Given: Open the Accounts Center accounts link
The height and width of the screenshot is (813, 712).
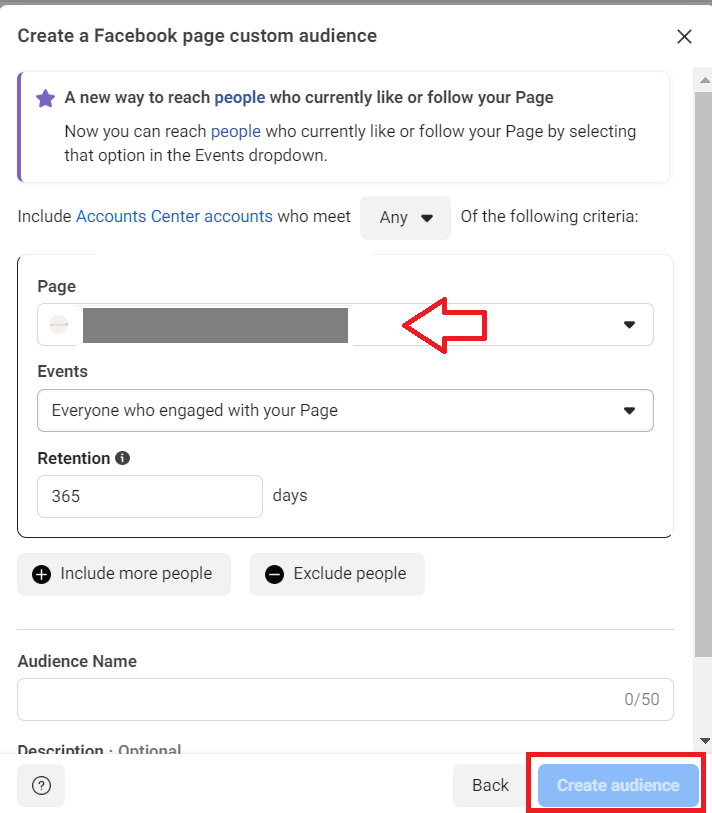Looking at the screenshot, I should click(x=174, y=216).
